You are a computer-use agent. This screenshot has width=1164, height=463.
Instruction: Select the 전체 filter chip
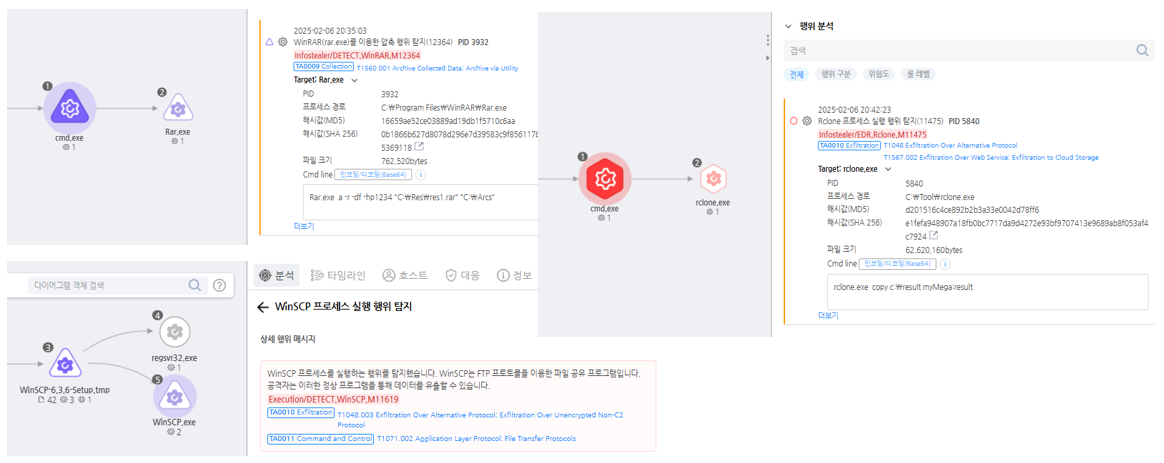(796, 74)
